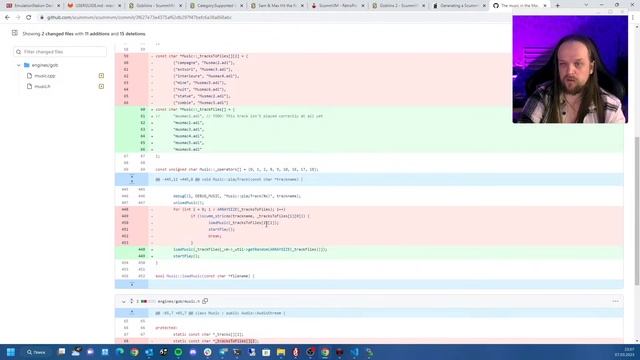
Task: Open Discord from the taskbar
Action: (x=193, y=352)
